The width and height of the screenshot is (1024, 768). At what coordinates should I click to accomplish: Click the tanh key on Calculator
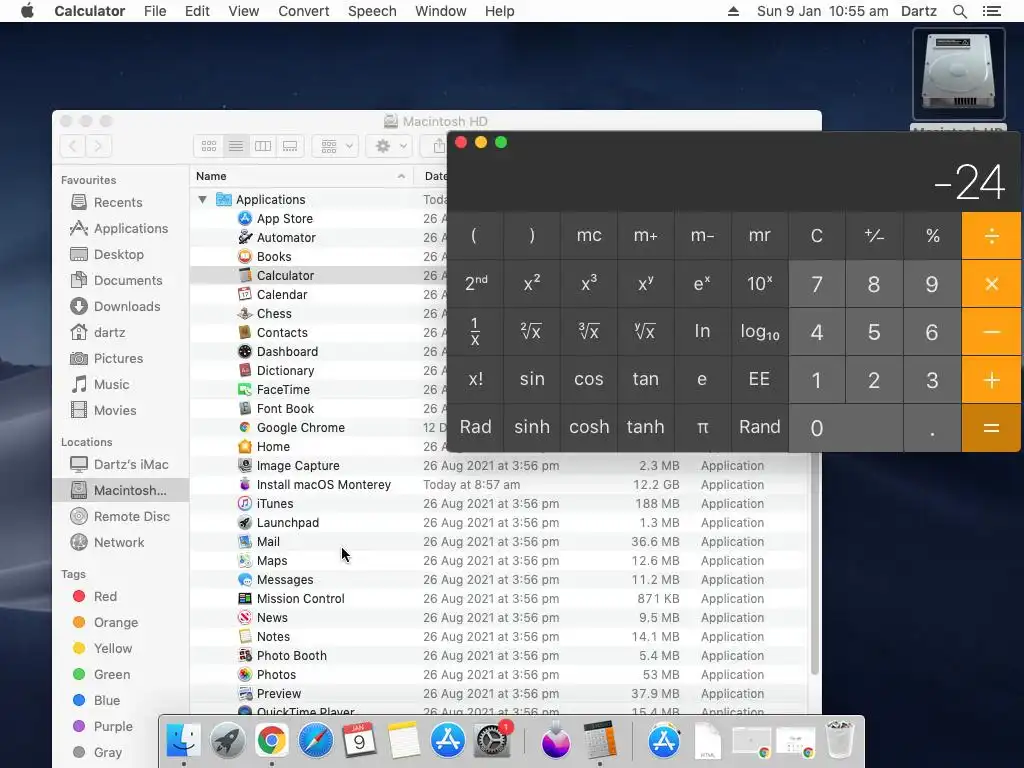(645, 428)
